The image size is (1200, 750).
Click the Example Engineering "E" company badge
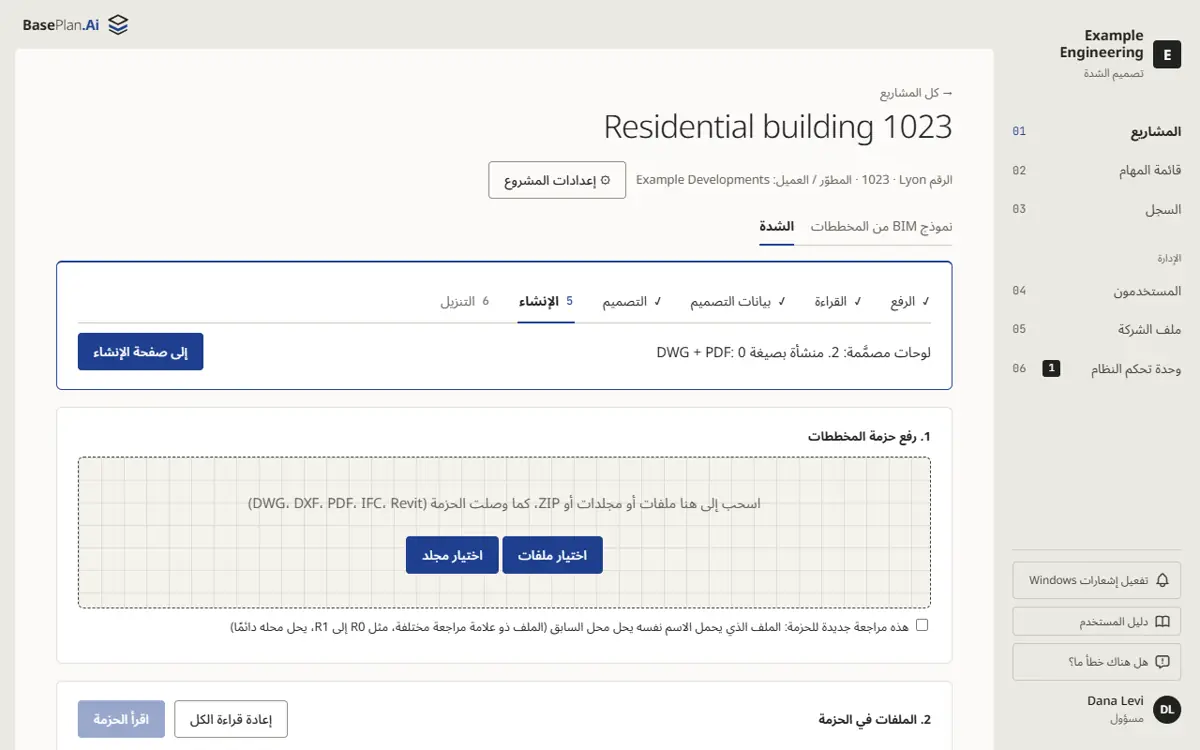point(1167,54)
